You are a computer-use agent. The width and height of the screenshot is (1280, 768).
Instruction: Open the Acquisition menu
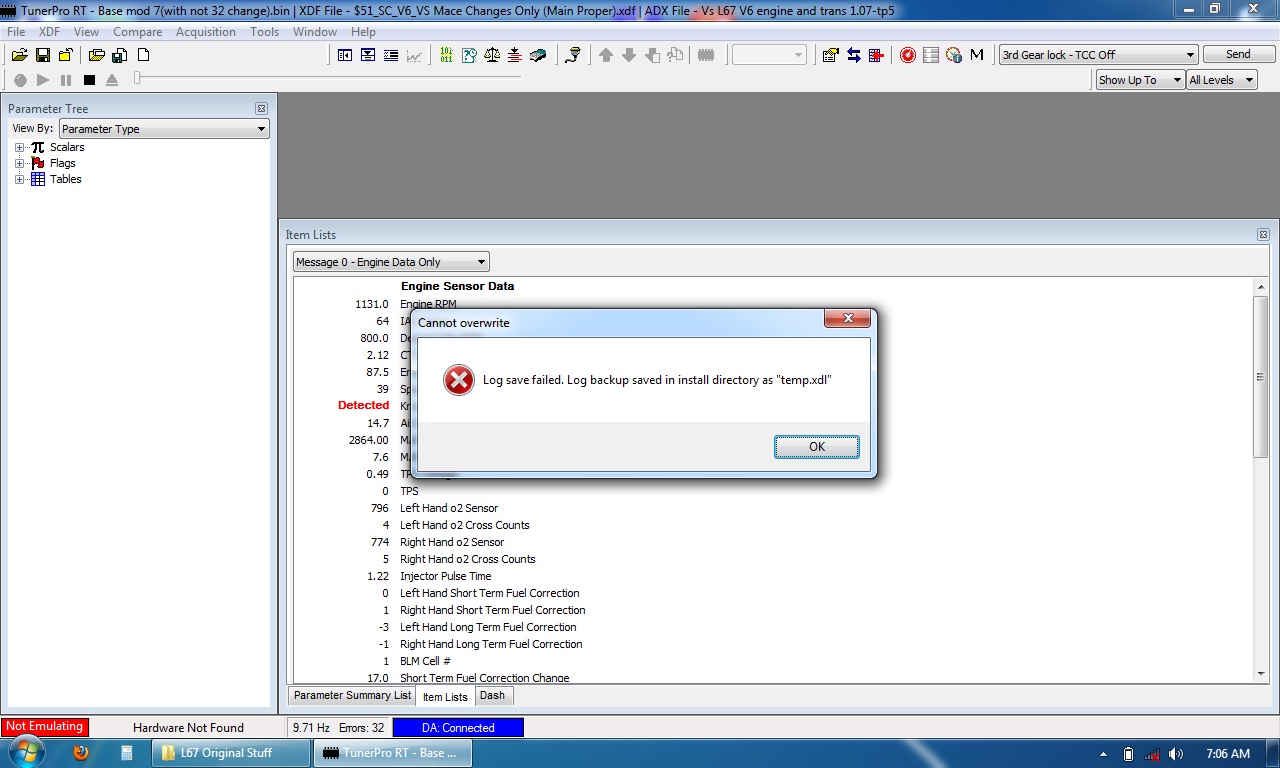point(206,32)
